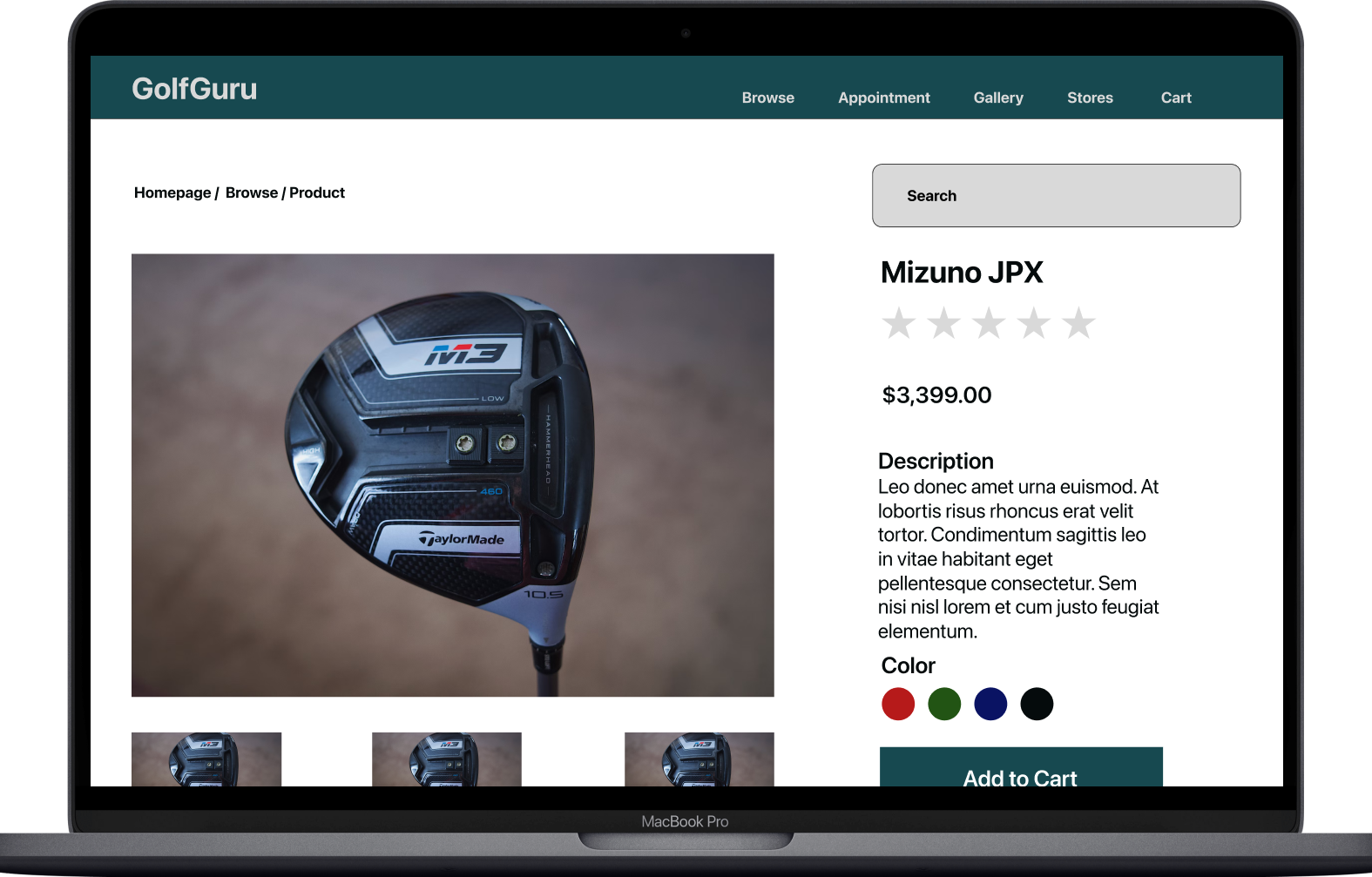Click the Mizuno JPX product title

[962, 273]
